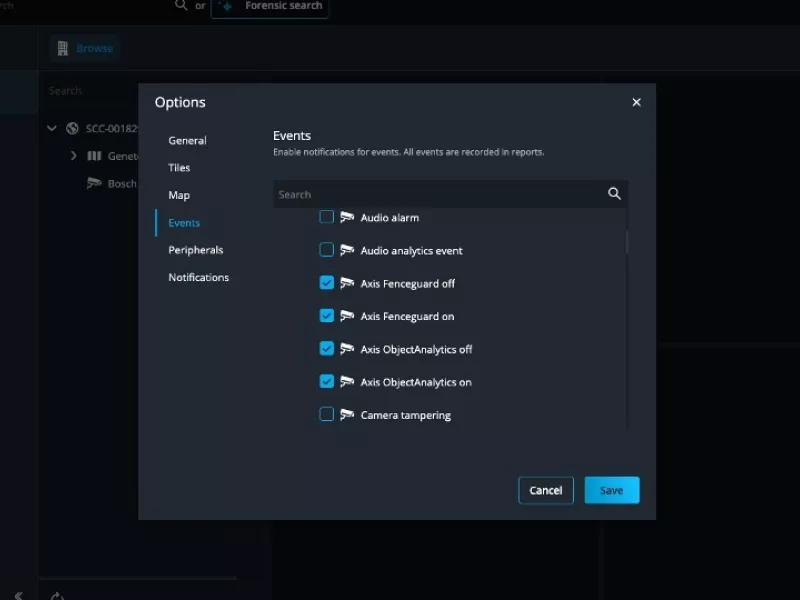
Task: Click the Save button
Action: [x=611, y=490]
